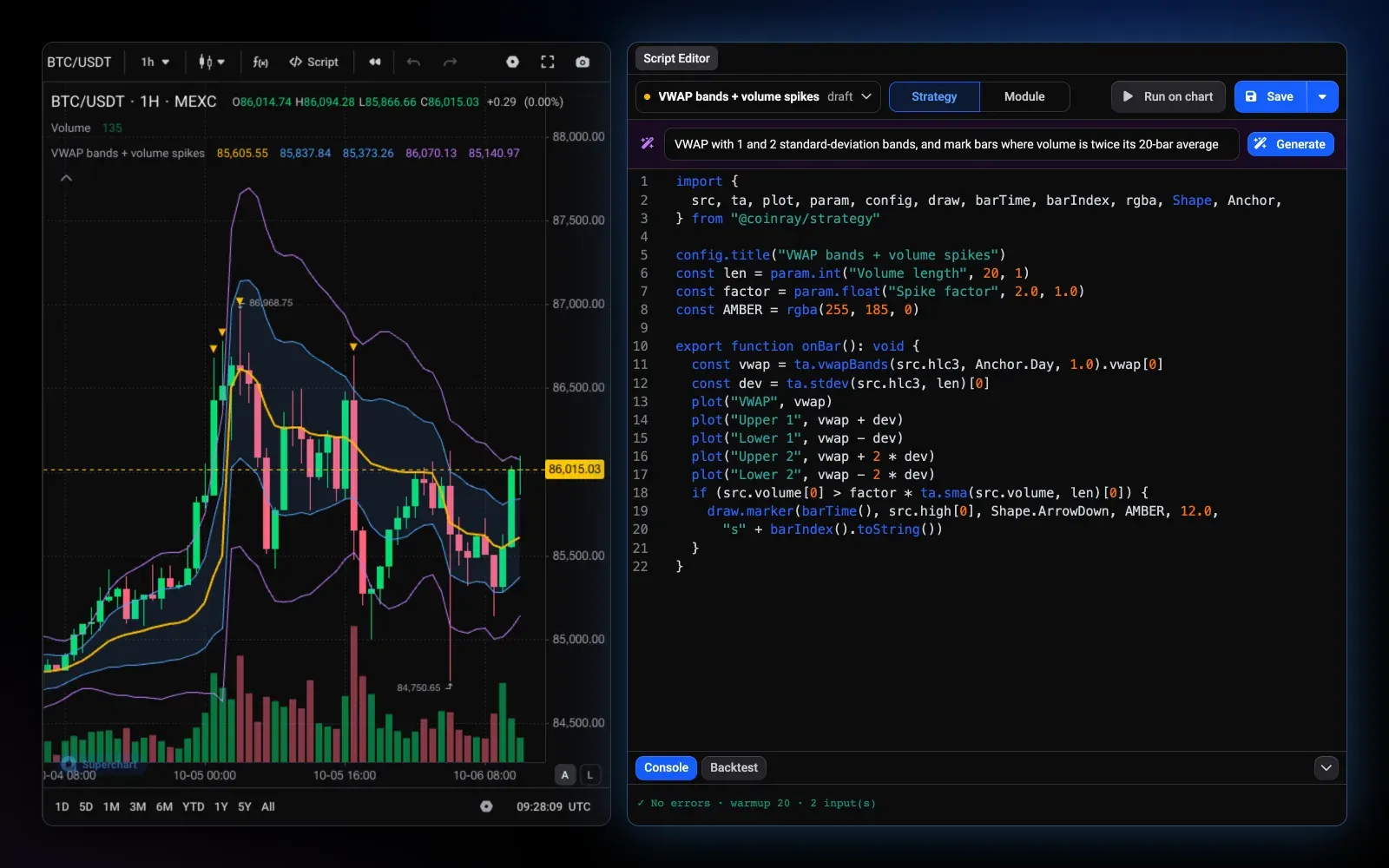Set chart range to 6M
This screenshot has height=868, width=1389.
click(x=164, y=806)
